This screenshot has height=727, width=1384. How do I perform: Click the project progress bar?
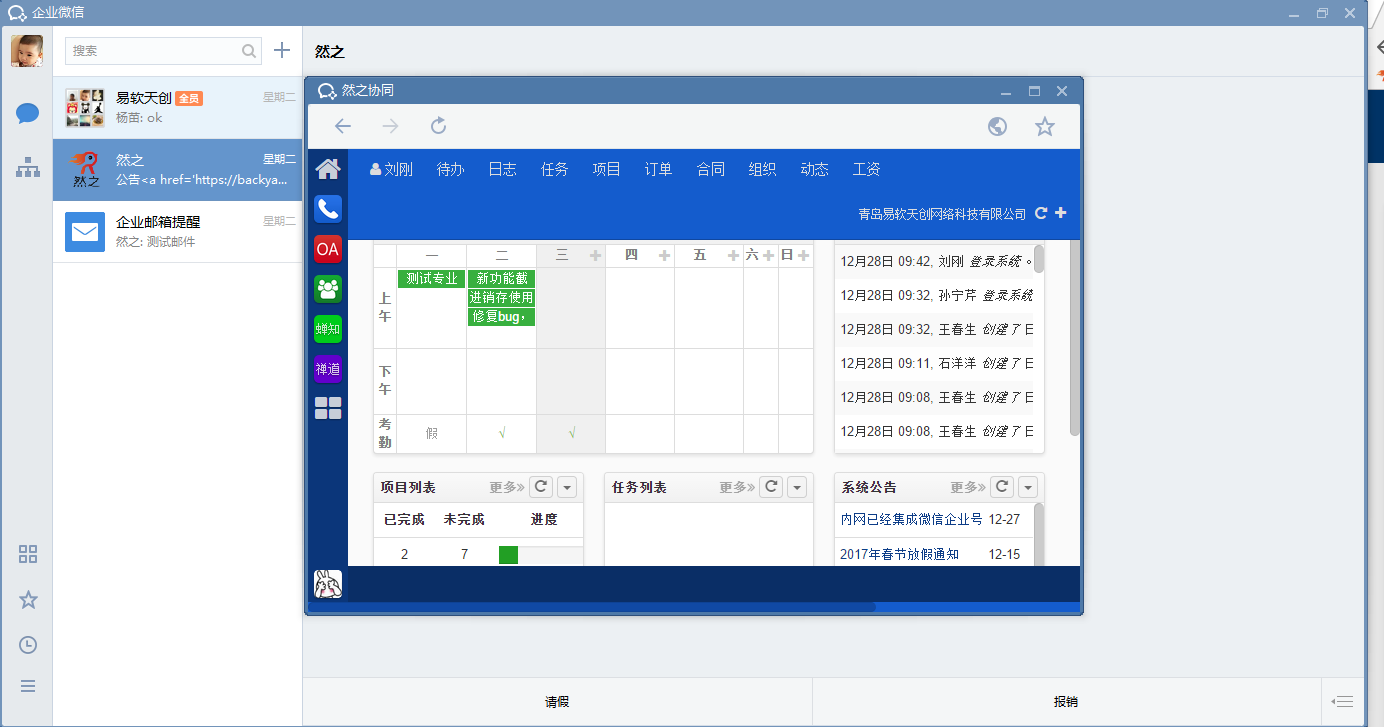(x=540, y=555)
